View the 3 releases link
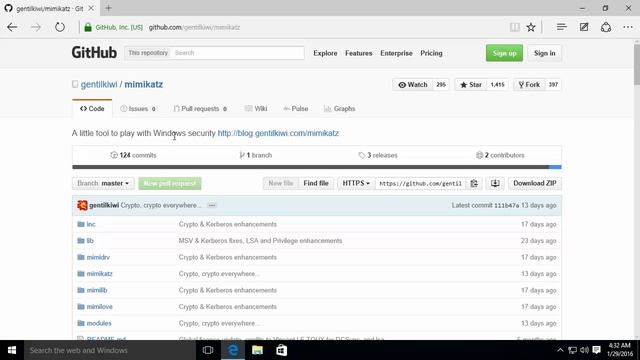Screen dimensions: 640x360 378,155
